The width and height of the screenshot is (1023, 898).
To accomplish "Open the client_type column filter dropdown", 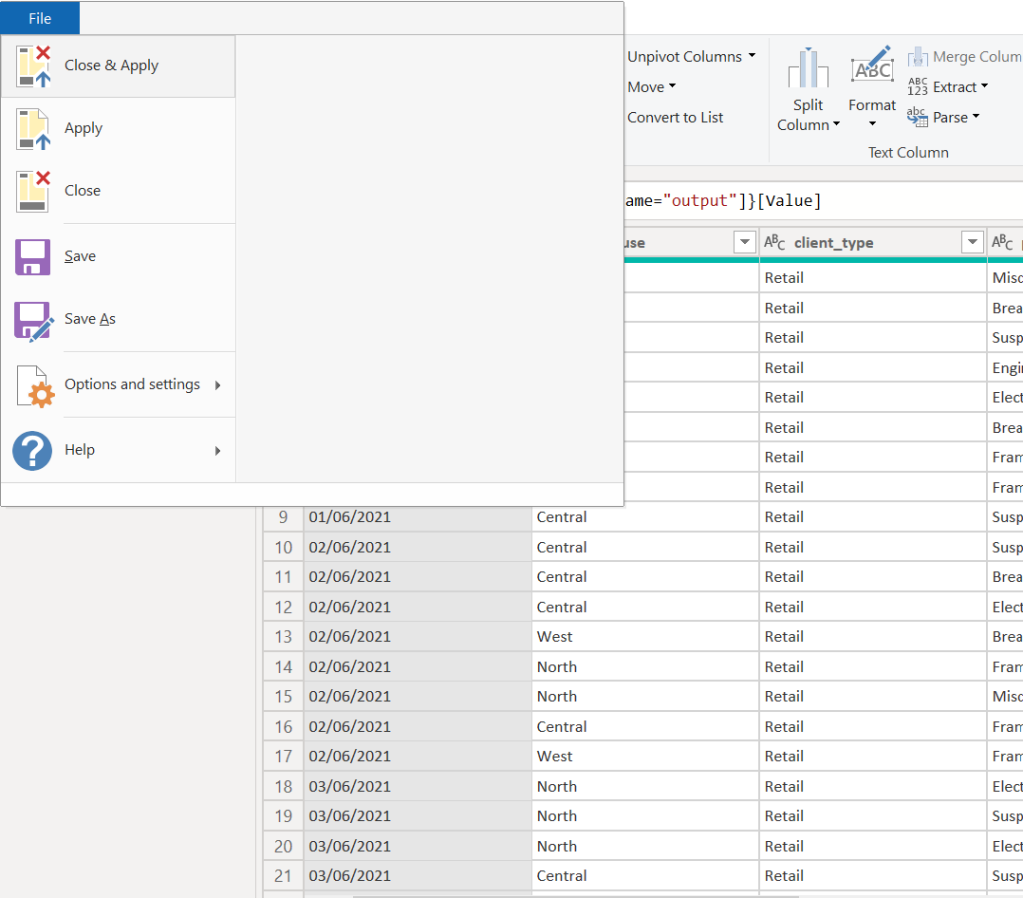I will click(x=972, y=242).
